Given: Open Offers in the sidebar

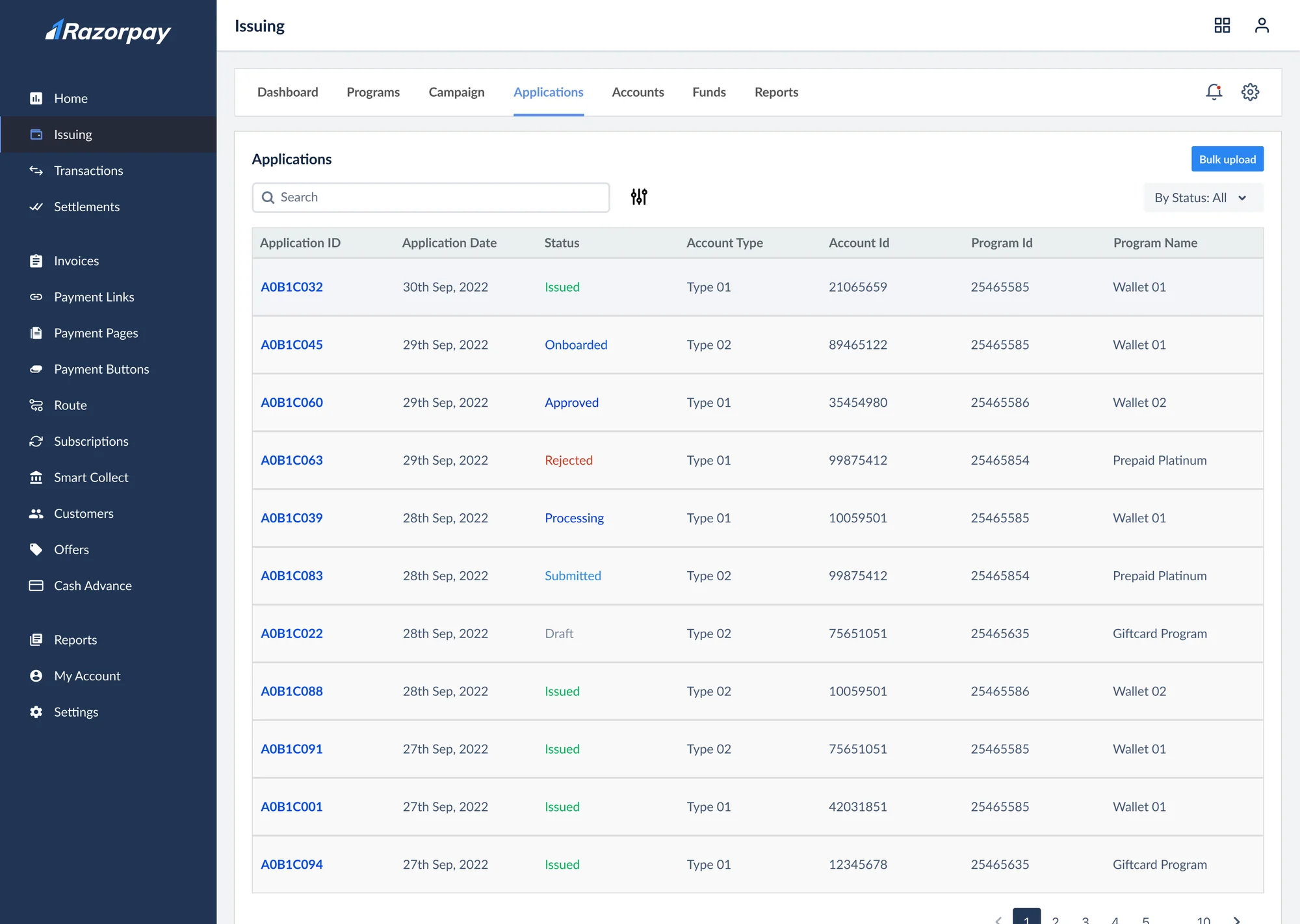Looking at the screenshot, I should click(x=71, y=549).
